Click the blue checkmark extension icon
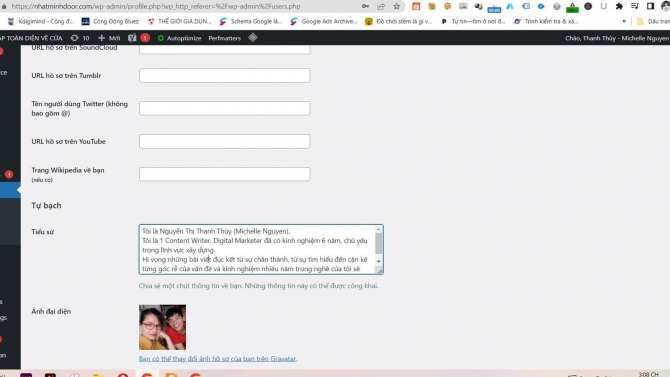Viewport: 670px width, 377px height. coord(541,6)
